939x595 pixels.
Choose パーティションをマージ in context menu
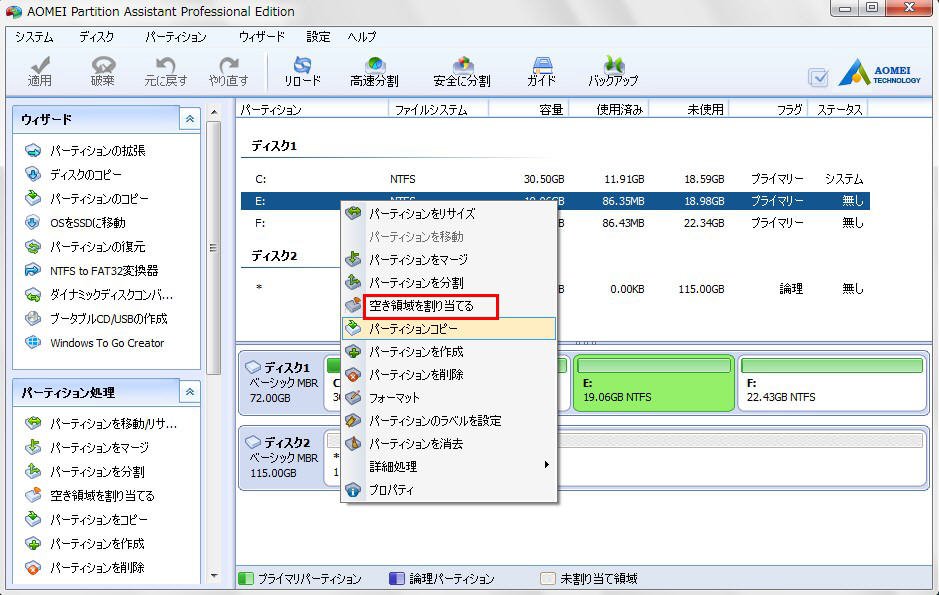tap(449, 260)
